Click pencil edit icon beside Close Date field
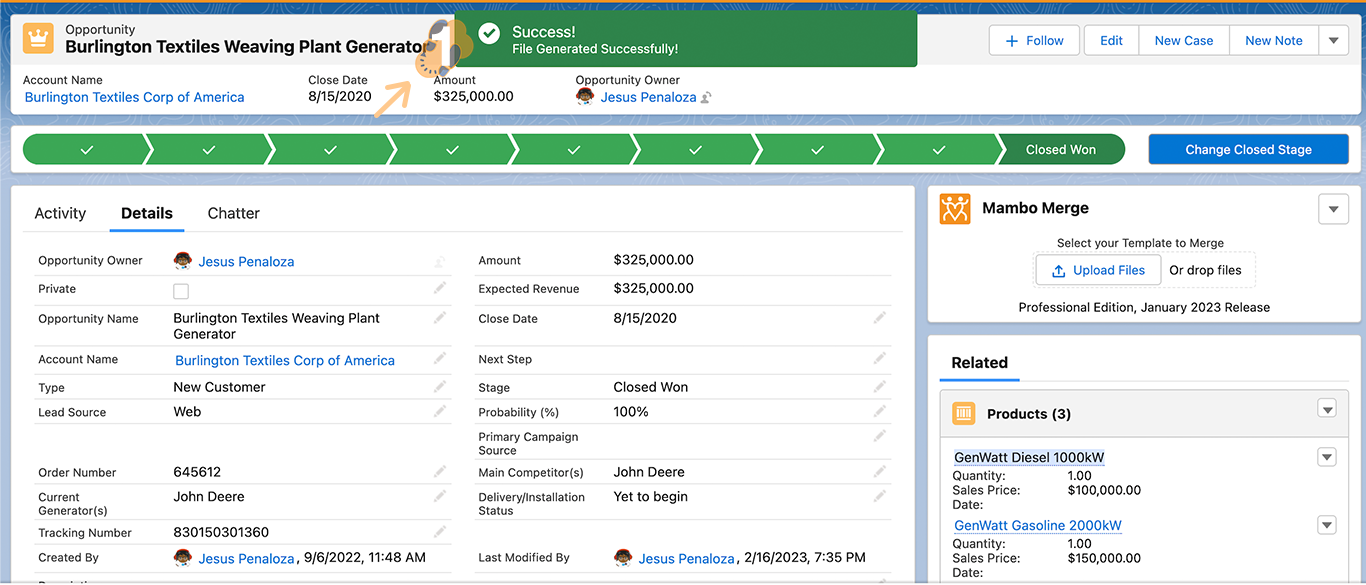This screenshot has width=1366, height=585. (880, 318)
